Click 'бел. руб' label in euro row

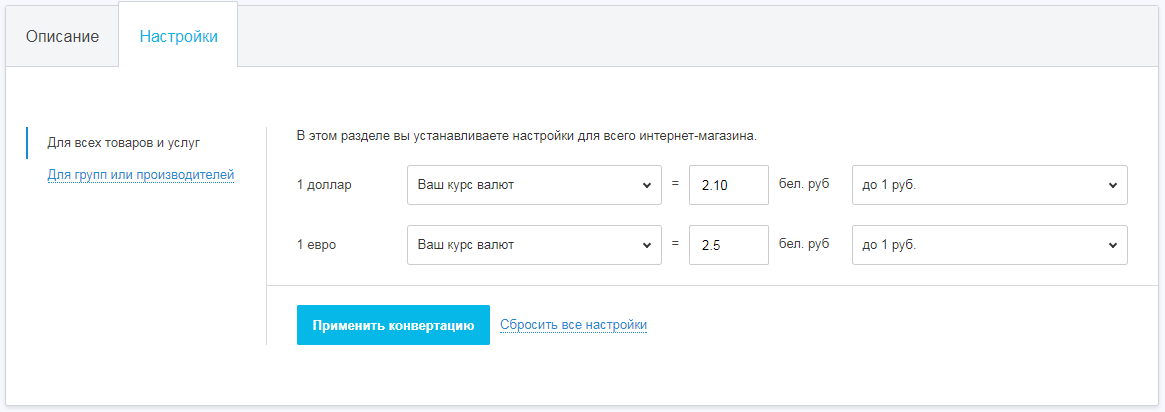(x=804, y=244)
